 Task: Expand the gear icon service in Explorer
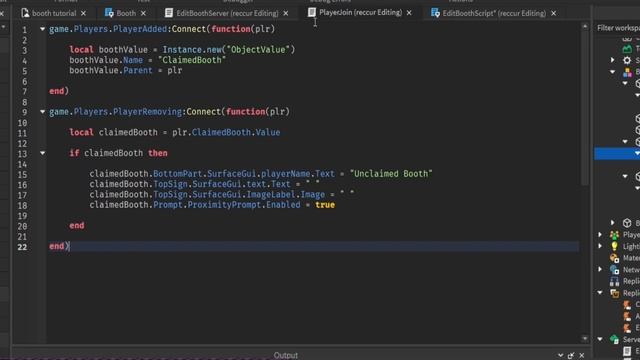(x=613, y=60)
